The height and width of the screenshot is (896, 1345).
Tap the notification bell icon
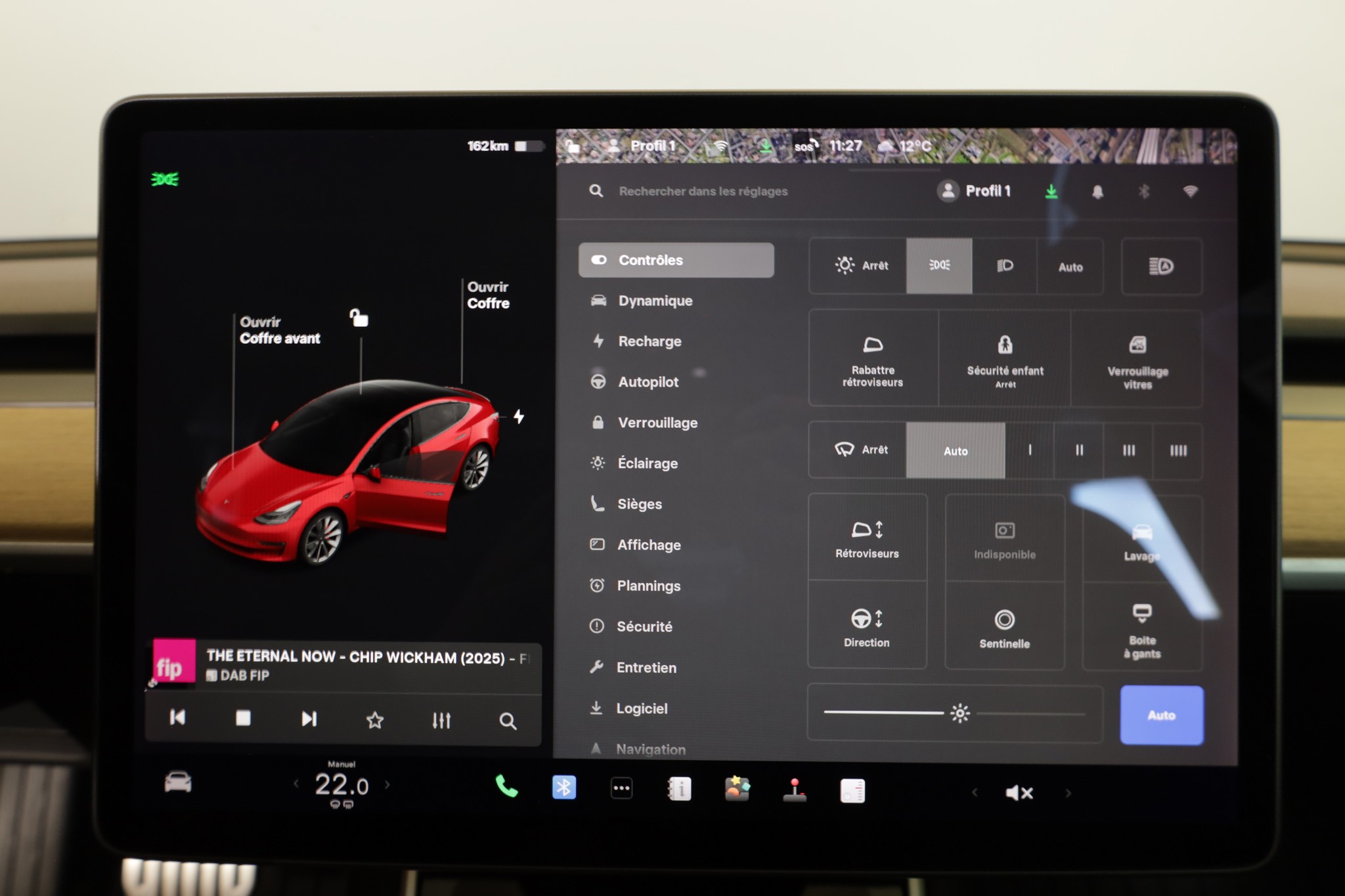click(x=1097, y=192)
